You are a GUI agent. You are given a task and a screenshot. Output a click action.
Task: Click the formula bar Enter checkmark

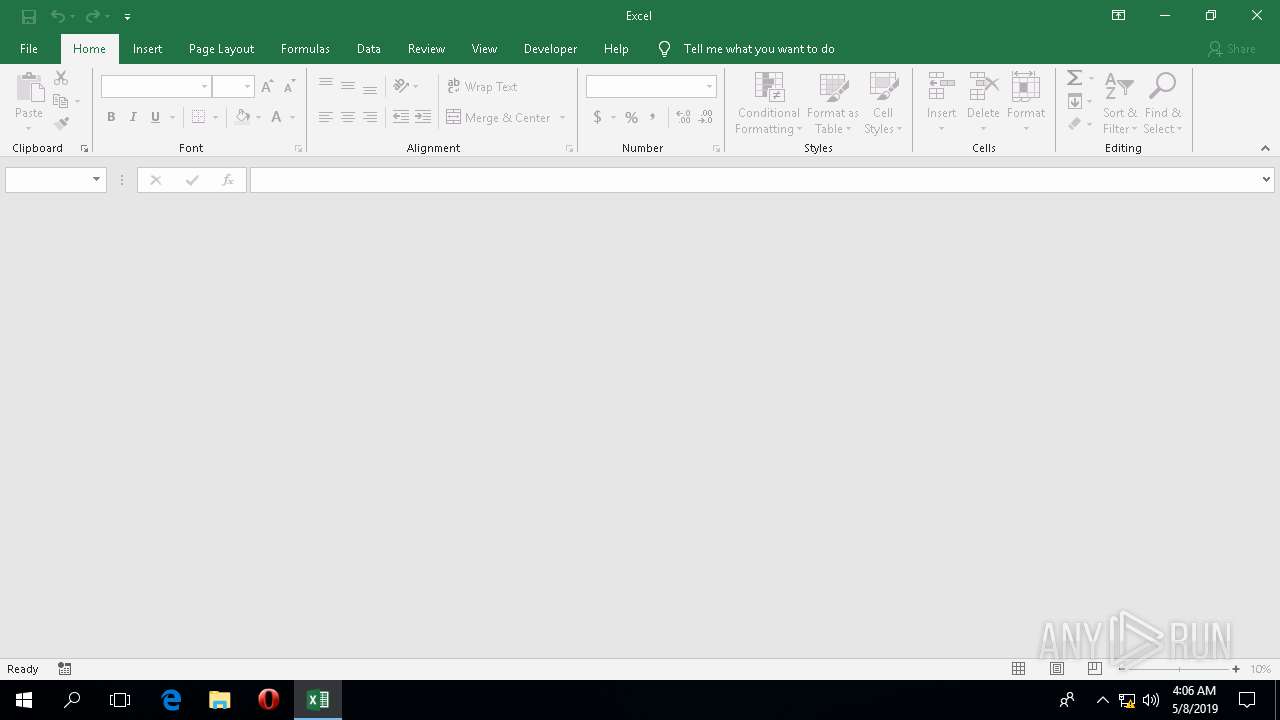pos(192,180)
